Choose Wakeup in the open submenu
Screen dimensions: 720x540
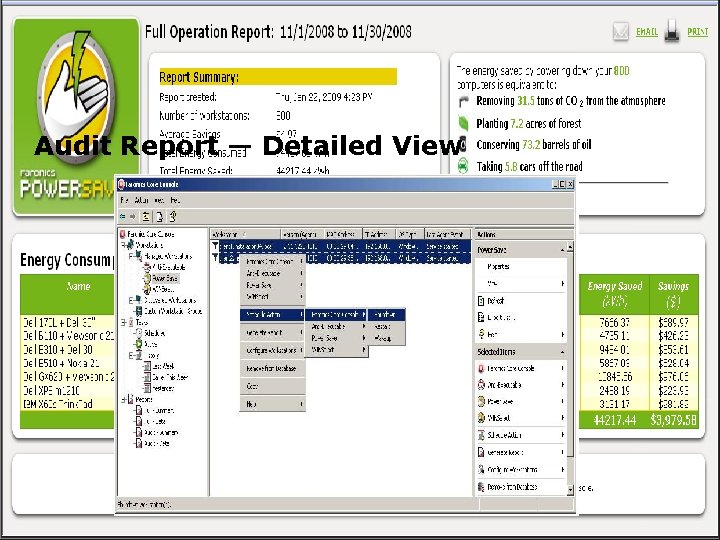point(386,338)
